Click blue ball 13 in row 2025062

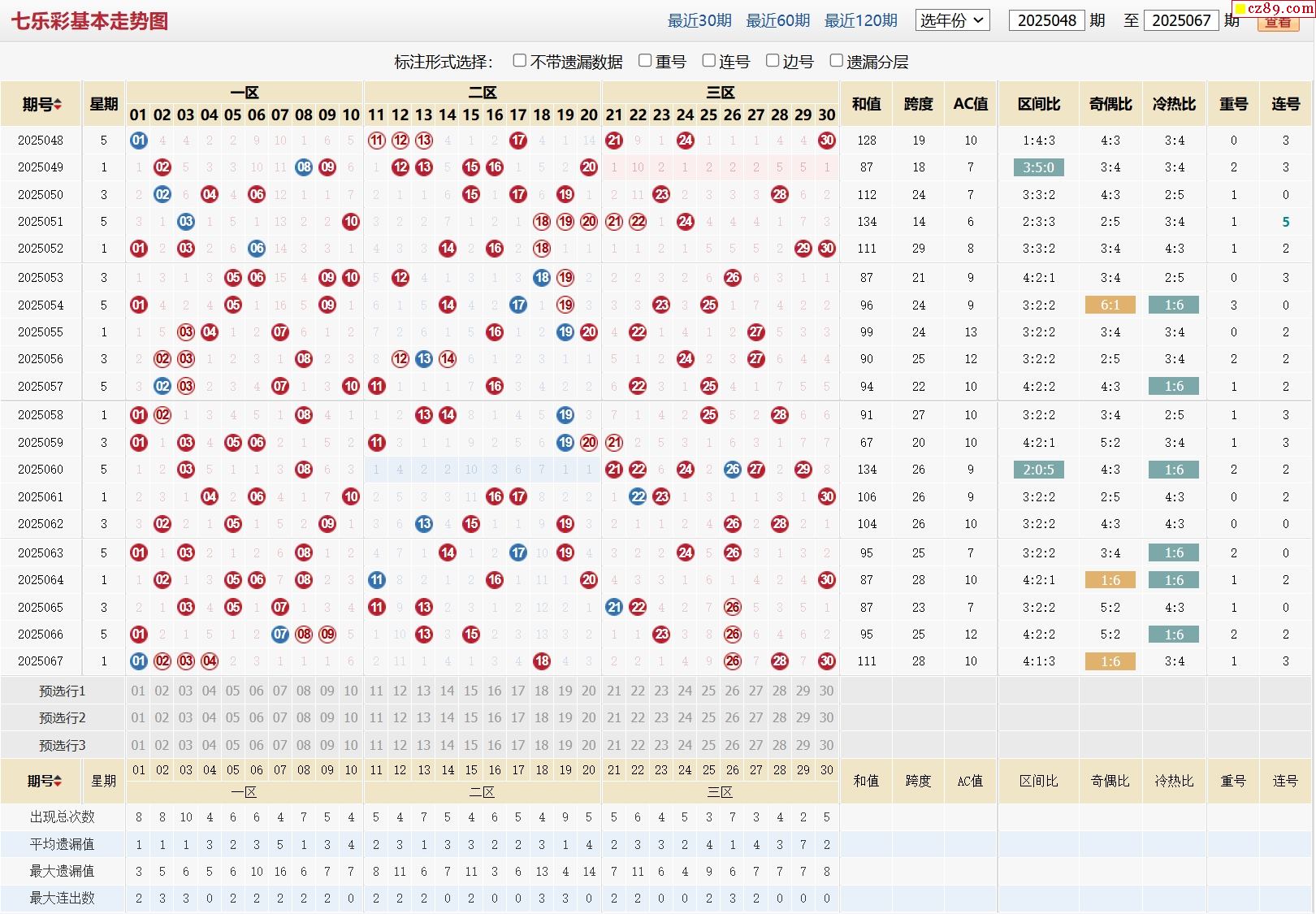tap(424, 524)
